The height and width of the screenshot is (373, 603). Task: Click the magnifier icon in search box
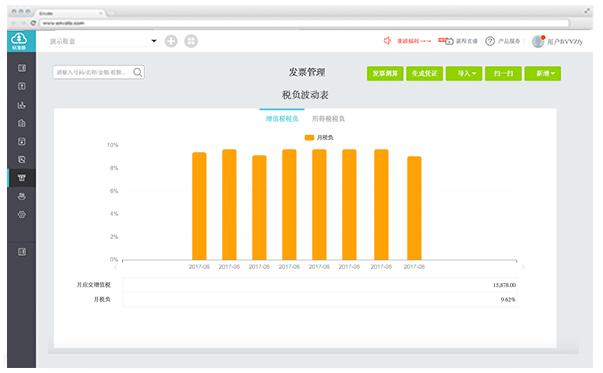[x=137, y=72]
